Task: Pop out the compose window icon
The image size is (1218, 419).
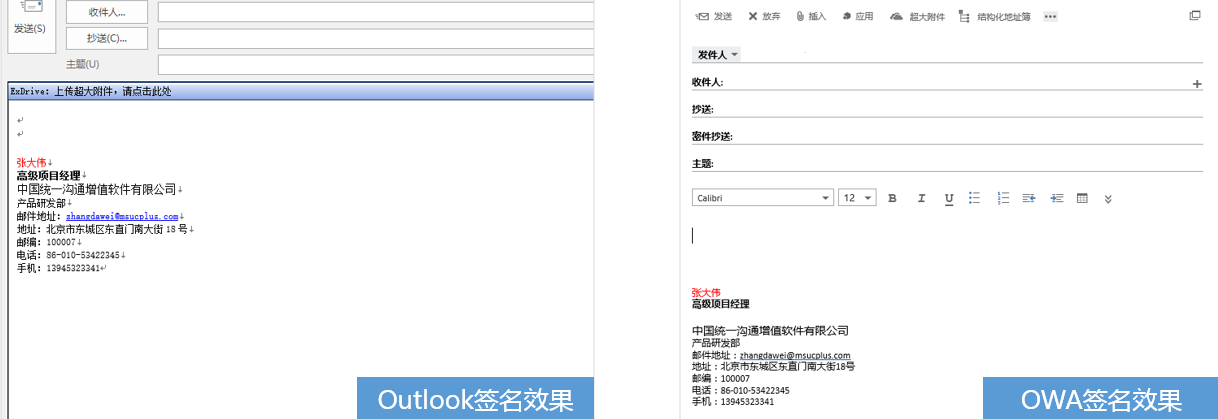Action: (1194, 16)
